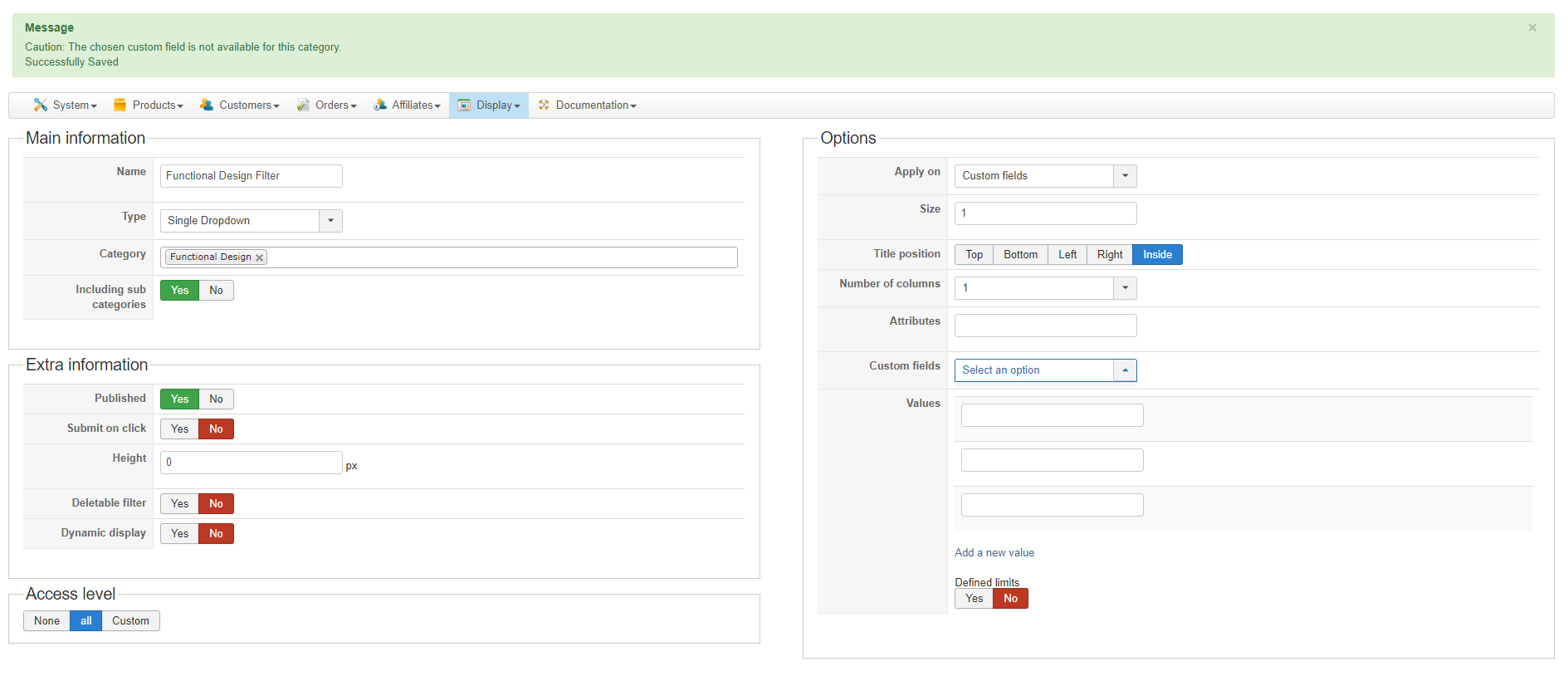Screen dimensions: 1568x676
Task: Click the Height input field
Action: point(251,462)
